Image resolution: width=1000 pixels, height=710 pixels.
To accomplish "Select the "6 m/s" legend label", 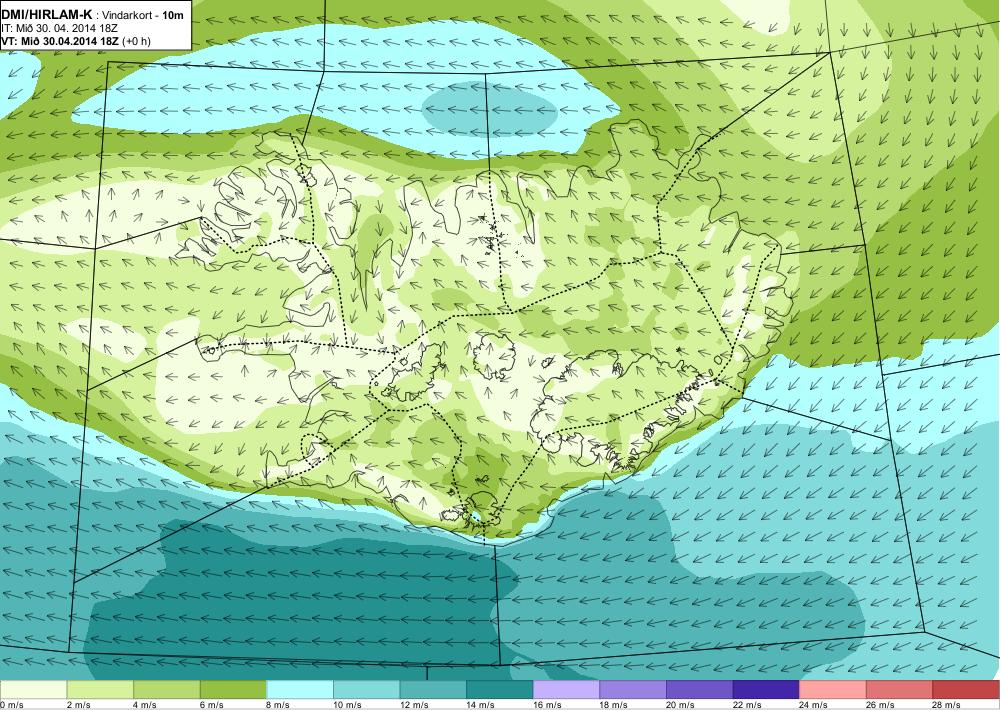I will pos(212,705).
